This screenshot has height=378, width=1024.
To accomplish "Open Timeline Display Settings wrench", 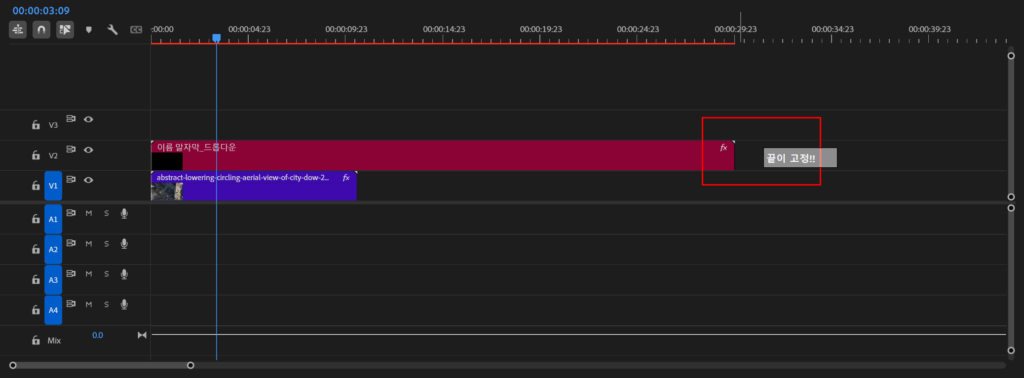I will pyautogui.click(x=112, y=29).
